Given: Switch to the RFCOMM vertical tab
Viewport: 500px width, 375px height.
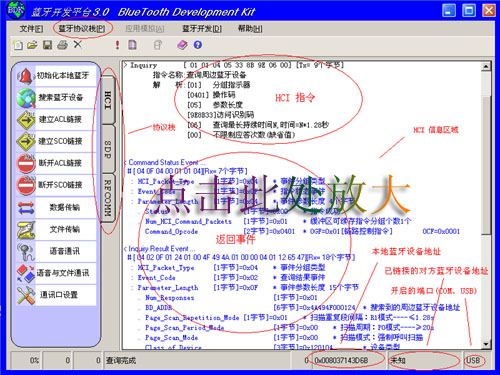Looking at the screenshot, I should click(108, 197).
